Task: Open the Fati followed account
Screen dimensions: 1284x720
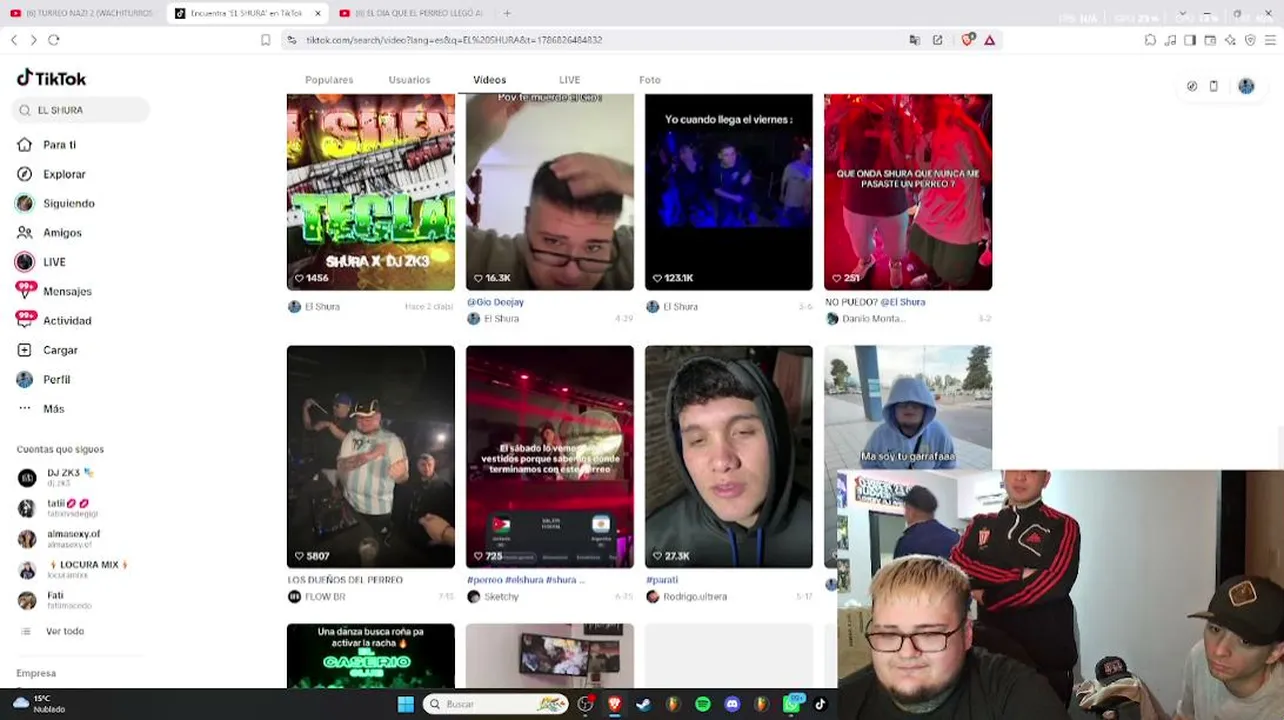Action: [55, 600]
